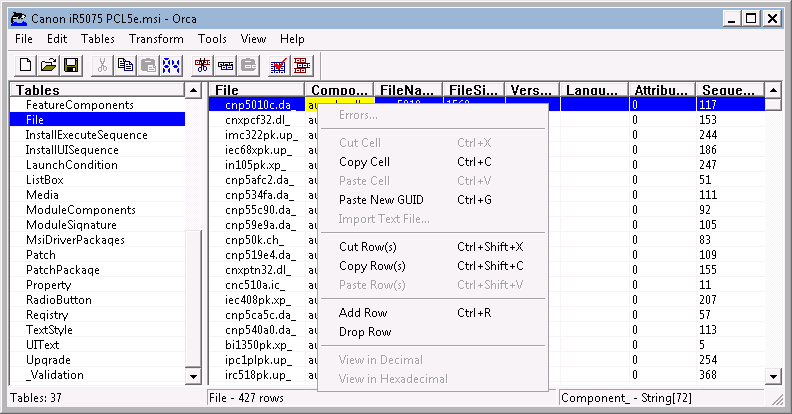This screenshot has width=792, height=414.
Task: Select the Property table in Tables list
Action: (x=49, y=285)
